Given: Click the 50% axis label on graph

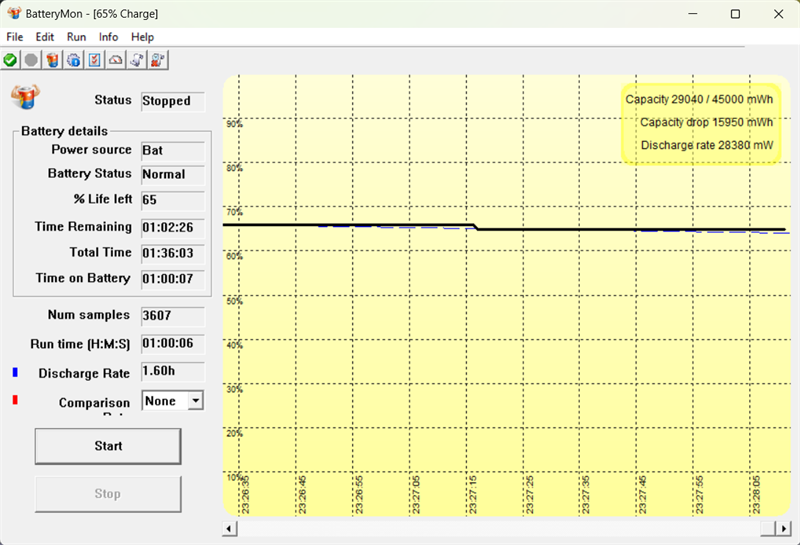Looking at the screenshot, I should coord(235,301).
